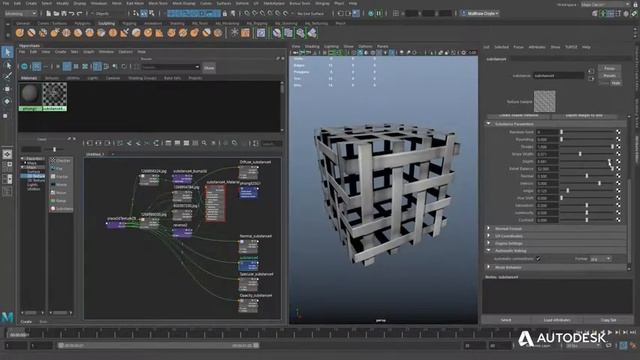Click the Load Attributes button
Screen dimensions: 640x360
pos(557,320)
